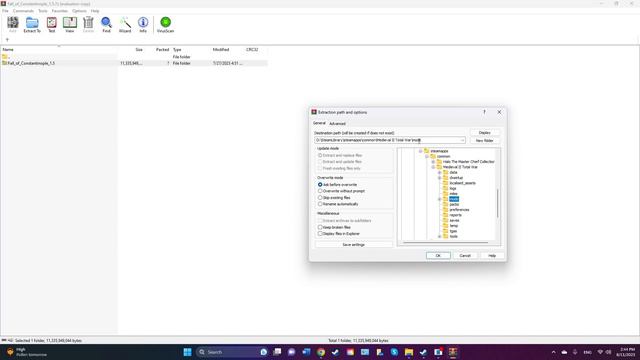Collapse the common tree node
Image resolution: width=640 pixels, height=360 pixels.
point(427,156)
